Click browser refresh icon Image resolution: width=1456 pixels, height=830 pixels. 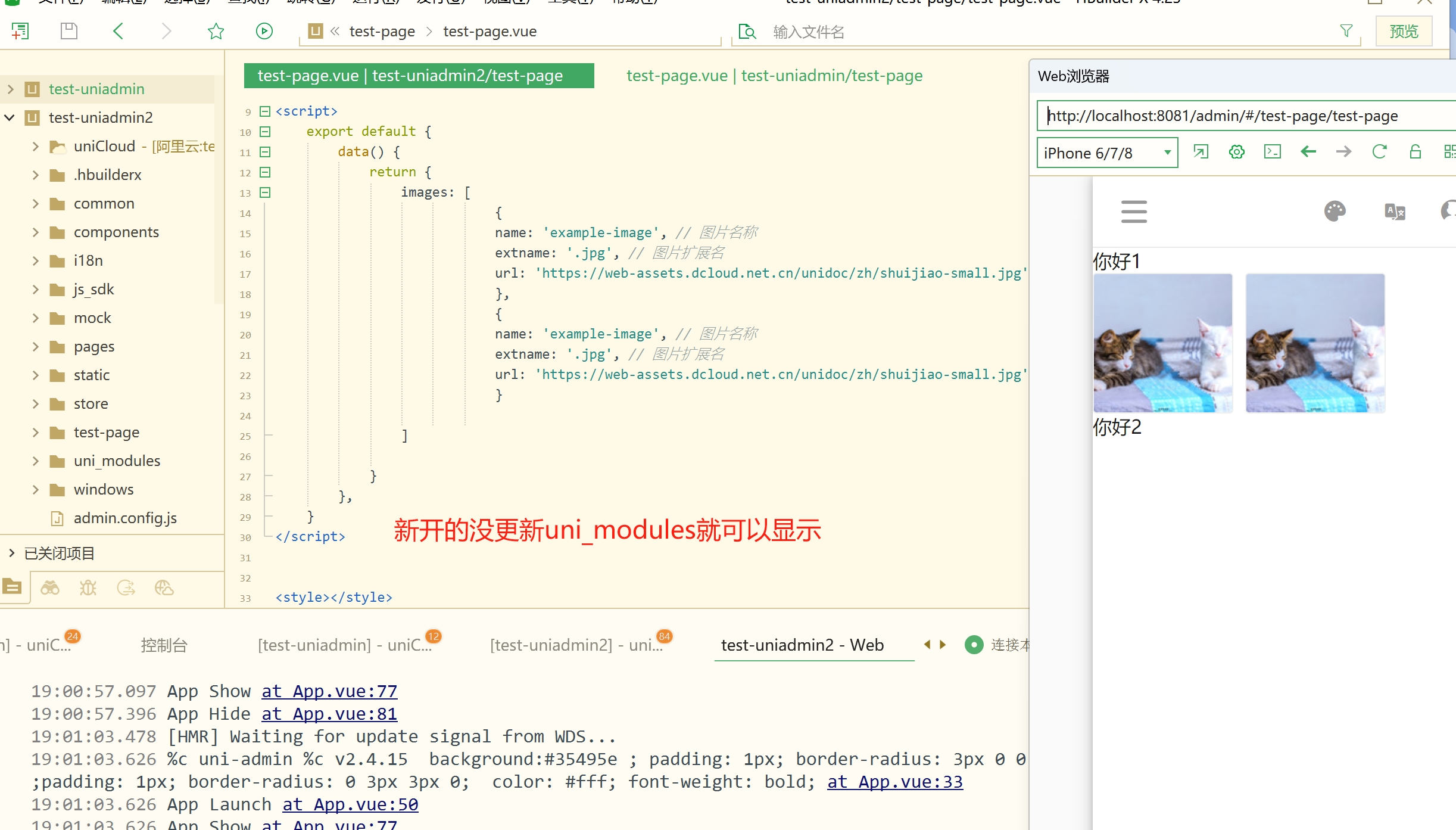tap(1379, 152)
